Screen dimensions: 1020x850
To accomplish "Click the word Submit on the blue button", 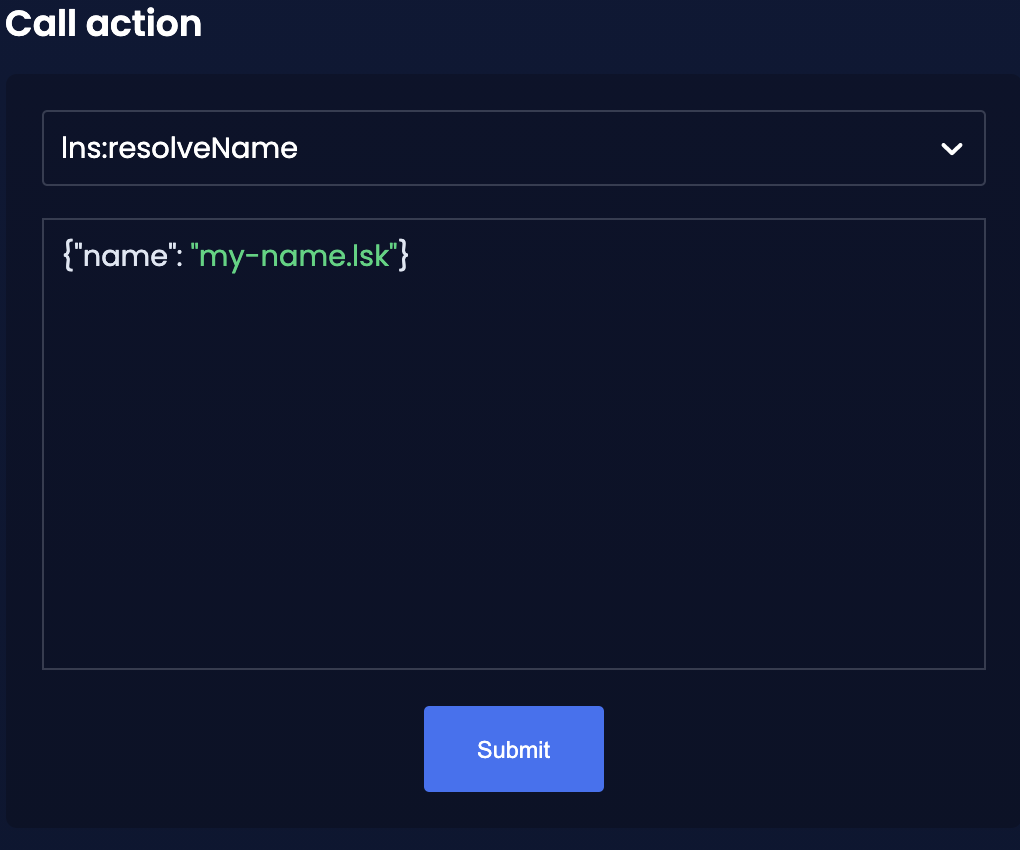I will click(x=513, y=749).
